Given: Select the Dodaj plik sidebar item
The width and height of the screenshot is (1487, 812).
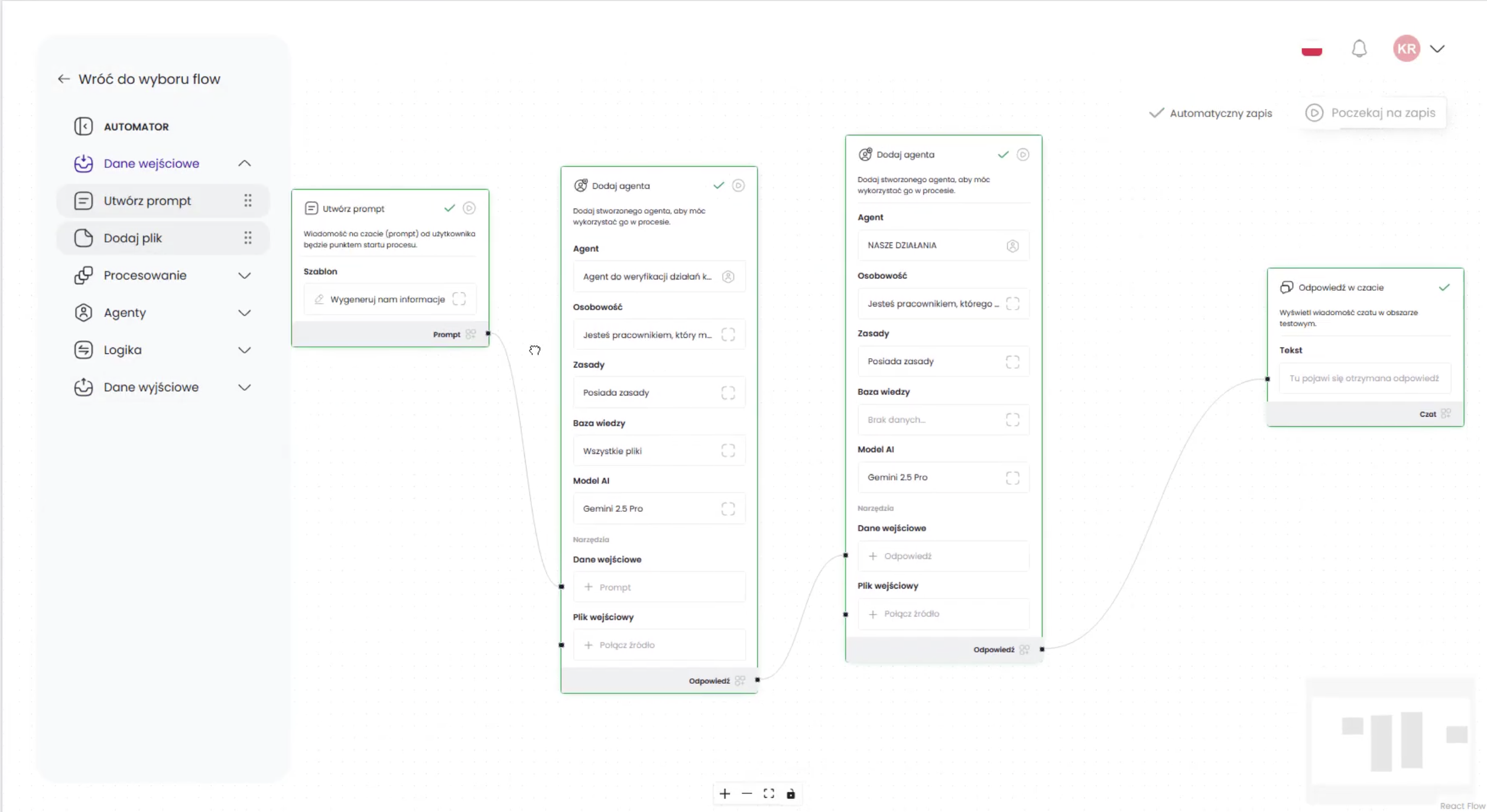Looking at the screenshot, I should point(133,238).
